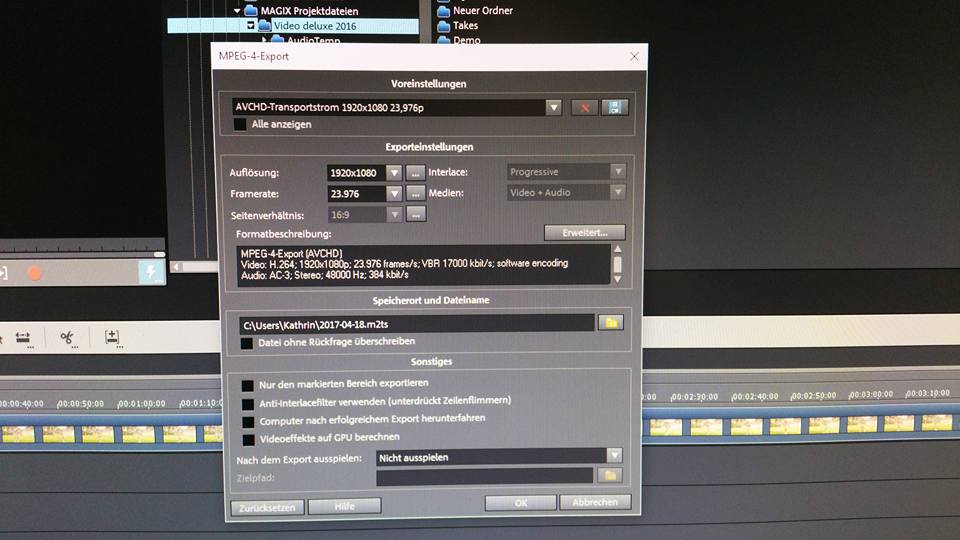Open custom resolution options (...) button
Viewport: 960px width, 540px height.
pyautogui.click(x=416, y=172)
